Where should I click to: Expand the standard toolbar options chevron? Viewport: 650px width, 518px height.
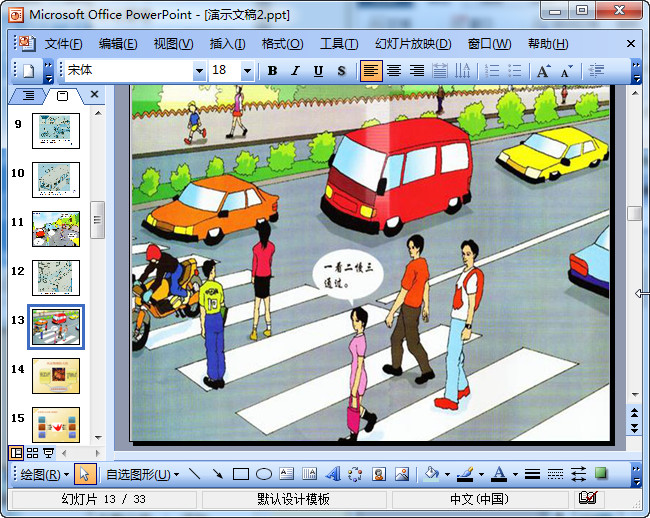(x=49, y=71)
